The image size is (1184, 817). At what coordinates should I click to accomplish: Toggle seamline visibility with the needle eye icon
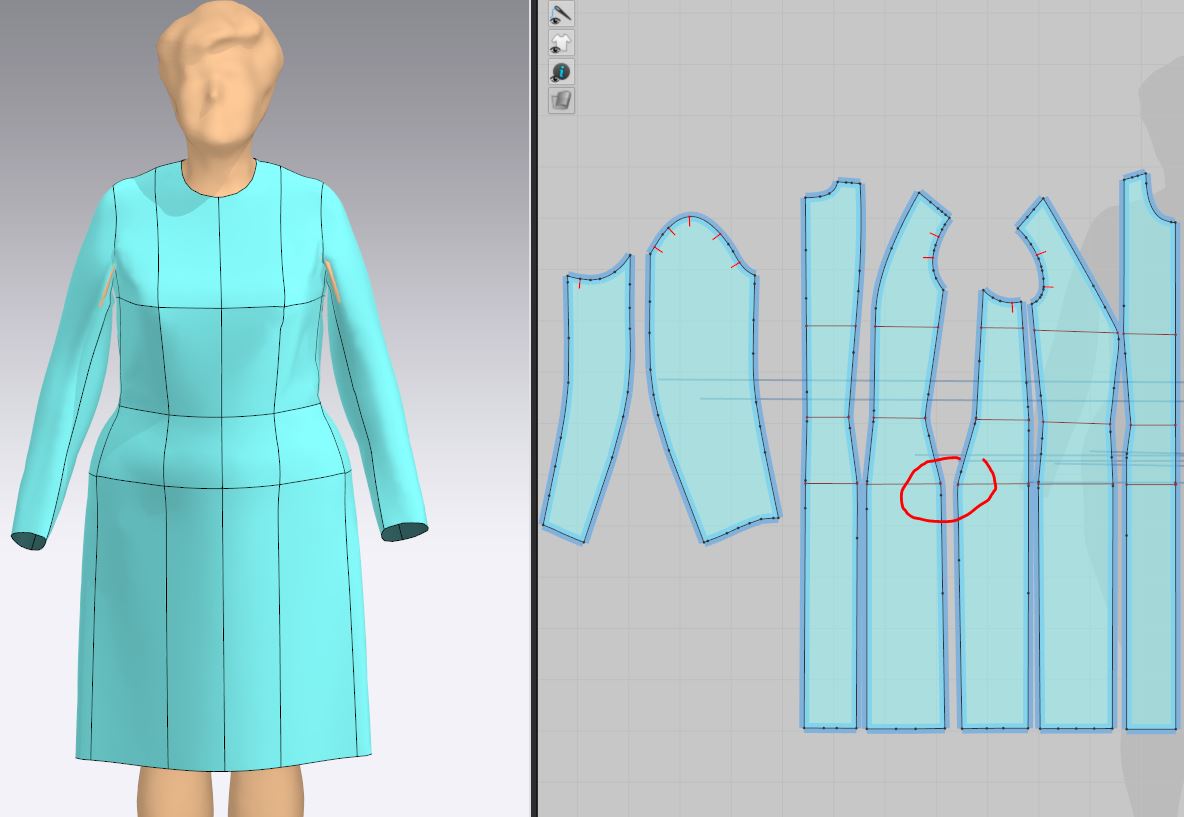(561, 14)
